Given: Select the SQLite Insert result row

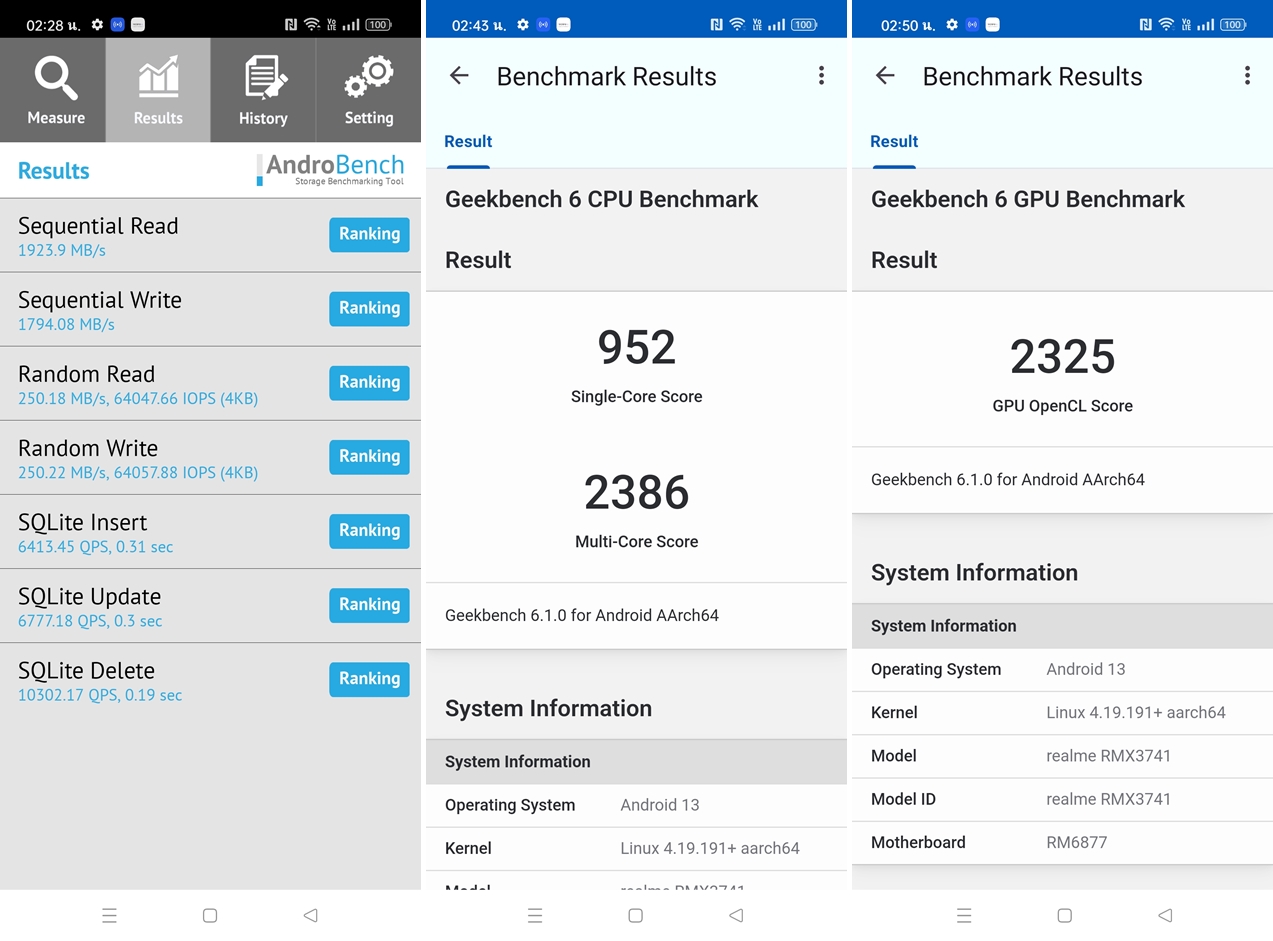Looking at the screenshot, I should 210,532.
